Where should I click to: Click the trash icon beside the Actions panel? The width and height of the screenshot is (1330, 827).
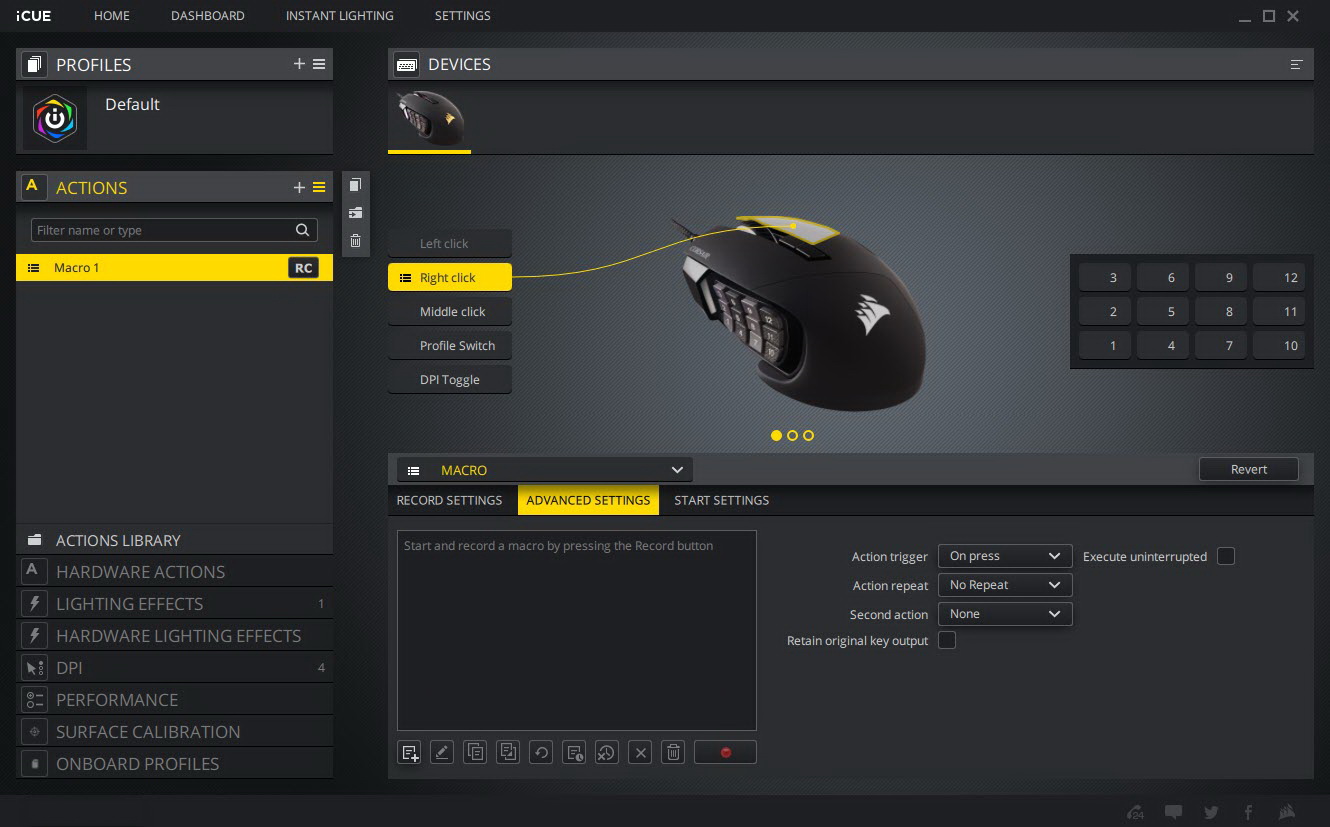pyautogui.click(x=355, y=240)
